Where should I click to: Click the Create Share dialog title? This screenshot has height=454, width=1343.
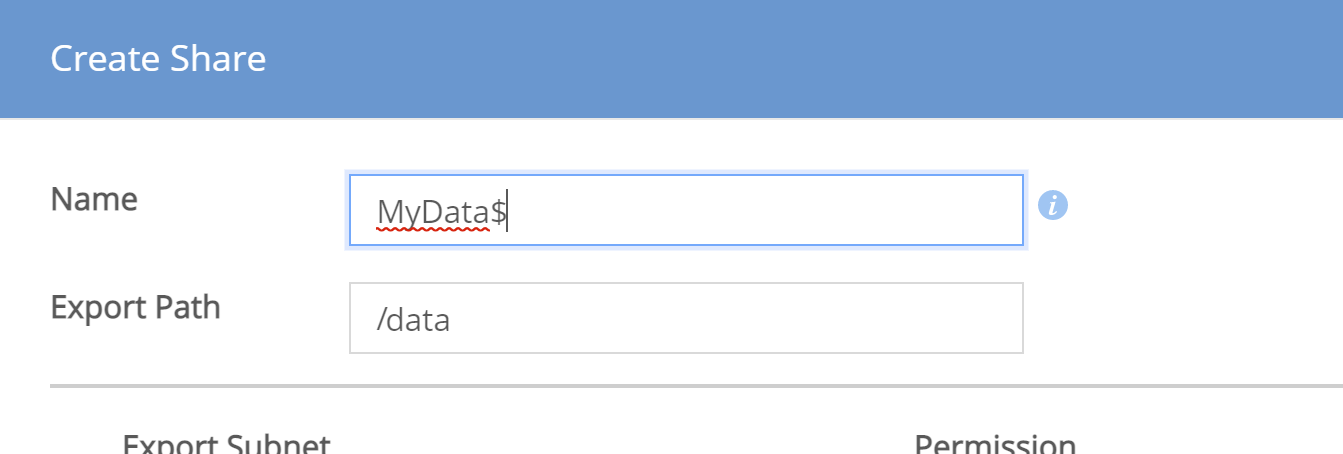click(158, 59)
